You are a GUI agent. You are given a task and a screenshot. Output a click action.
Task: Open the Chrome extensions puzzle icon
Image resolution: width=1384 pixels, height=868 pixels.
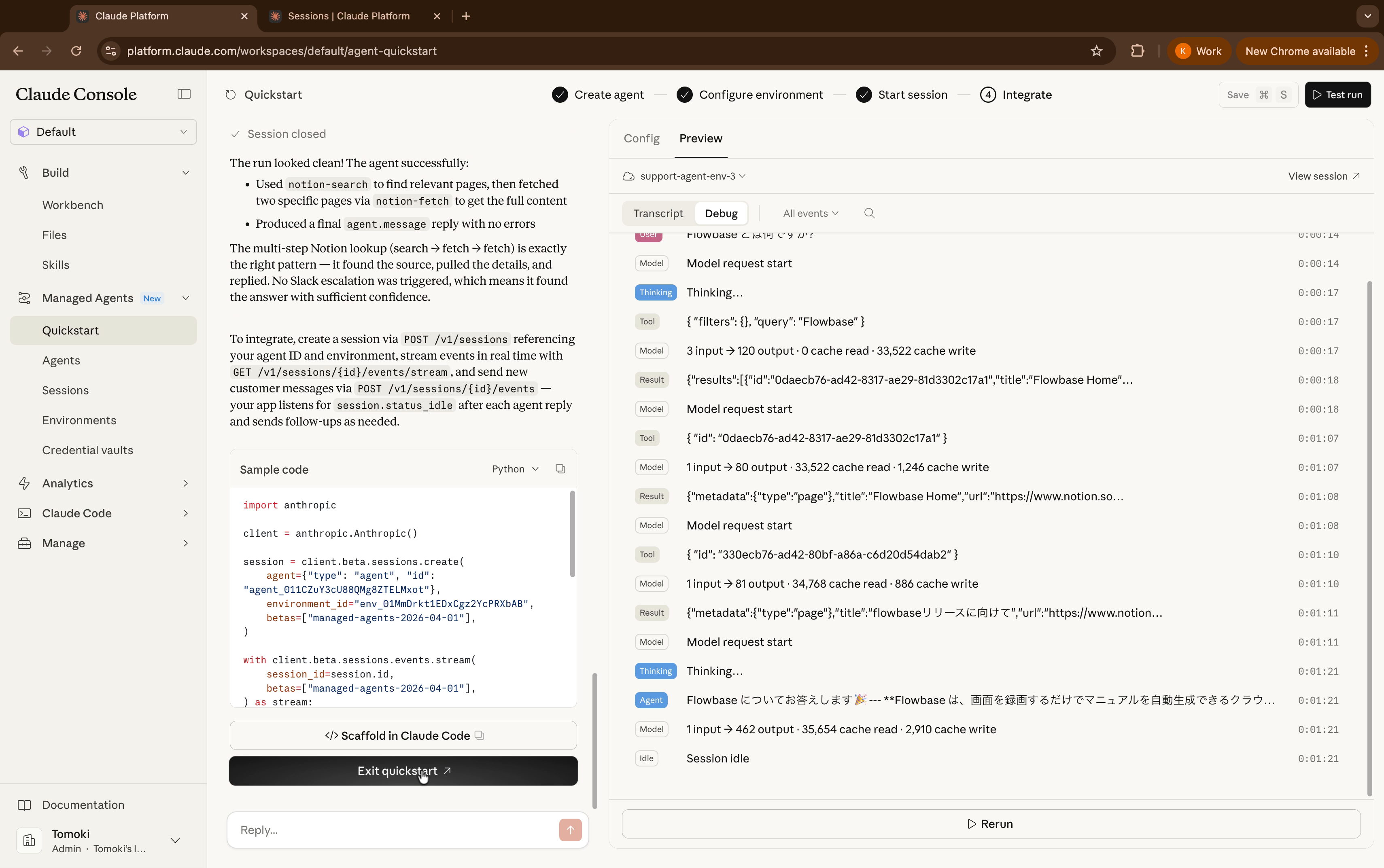(x=1137, y=51)
